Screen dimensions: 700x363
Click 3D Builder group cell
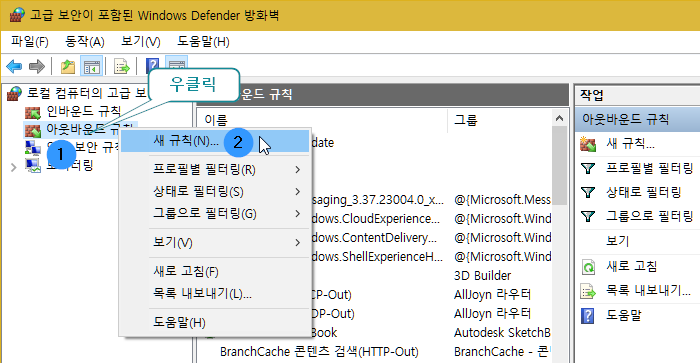click(x=482, y=275)
